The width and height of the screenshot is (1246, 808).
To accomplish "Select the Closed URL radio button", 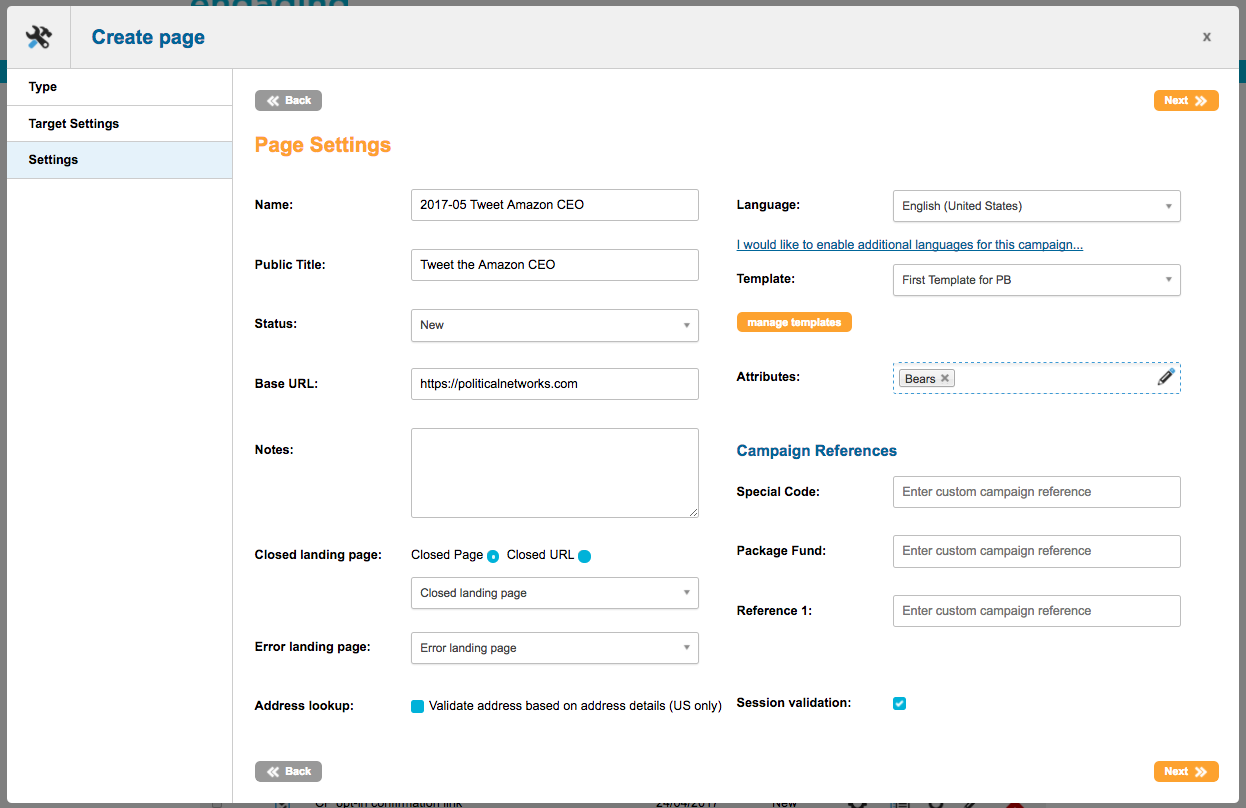I will click(x=585, y=556).
